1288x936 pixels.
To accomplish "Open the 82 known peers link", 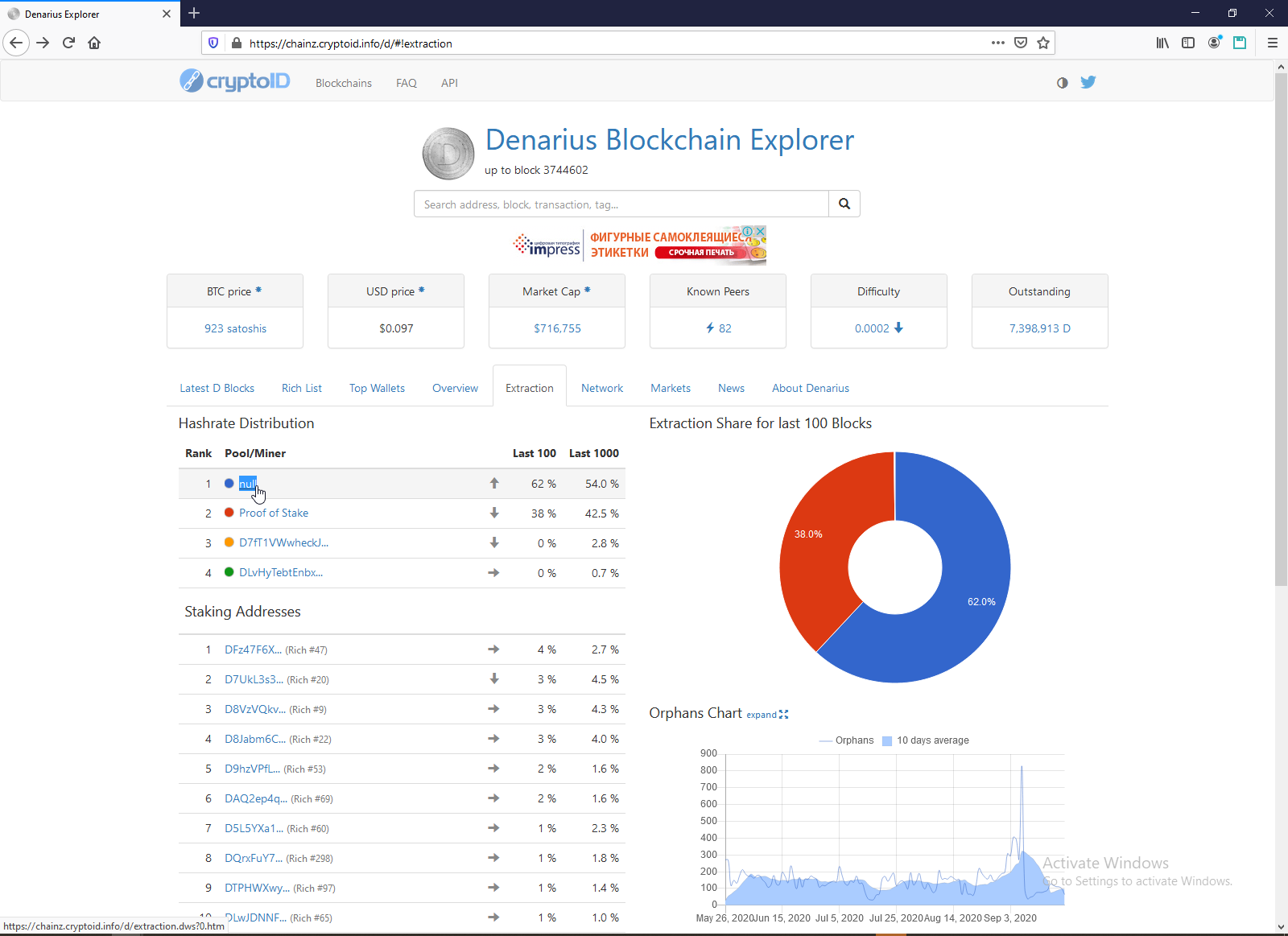I will [725, 328].
